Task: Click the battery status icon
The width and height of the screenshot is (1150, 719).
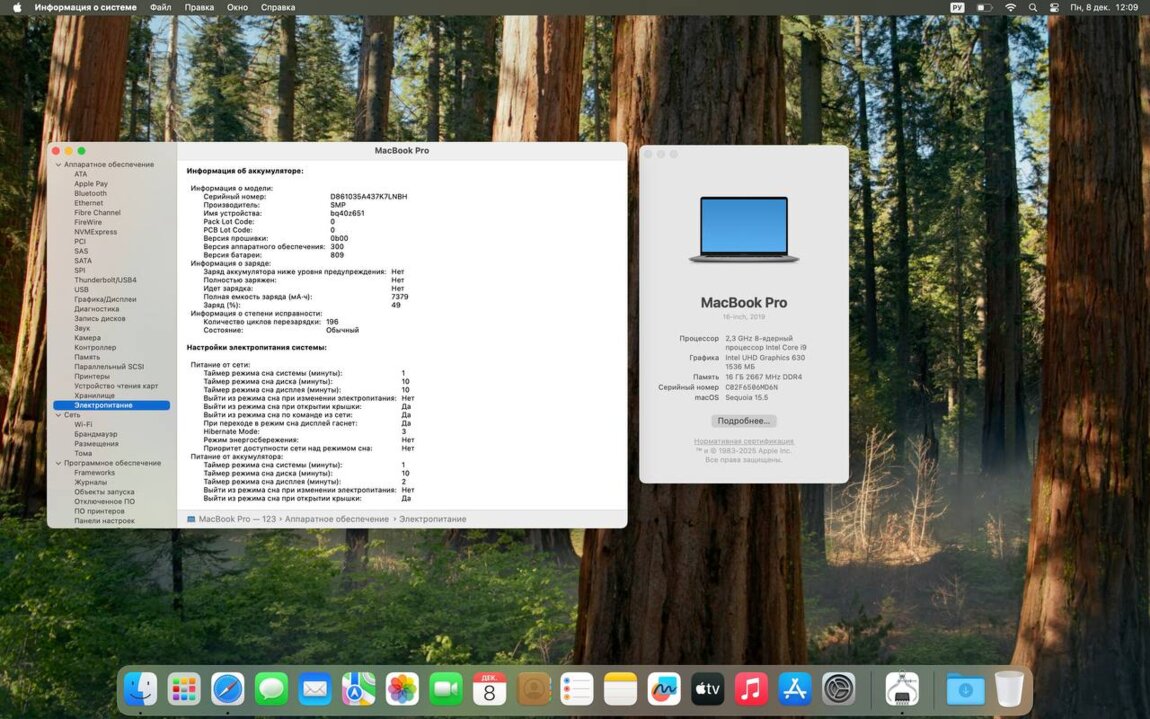Action: point(984,7)
